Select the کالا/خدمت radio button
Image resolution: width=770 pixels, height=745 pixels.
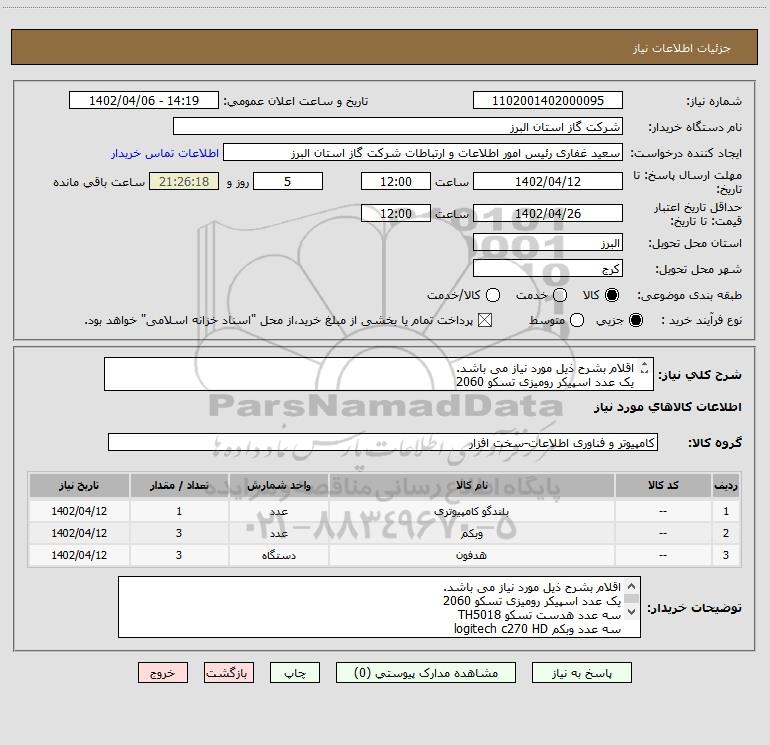click(493, 295)
